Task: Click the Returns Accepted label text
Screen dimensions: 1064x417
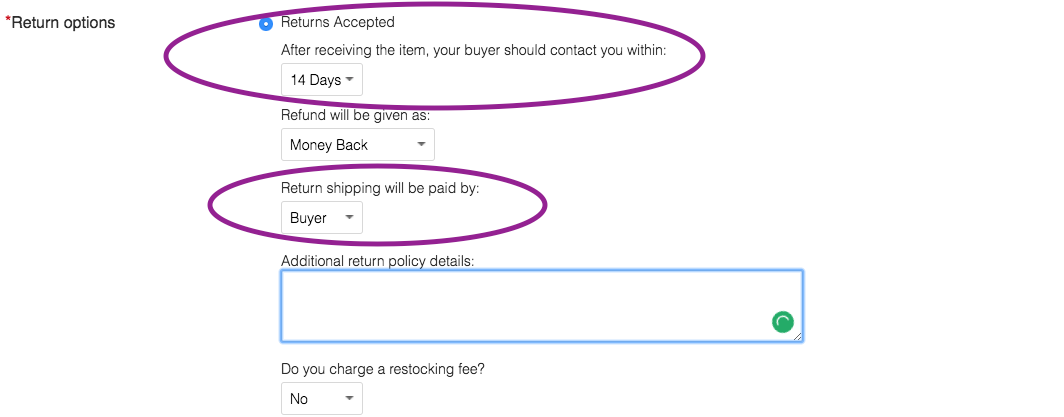Action: pos(337,22)
